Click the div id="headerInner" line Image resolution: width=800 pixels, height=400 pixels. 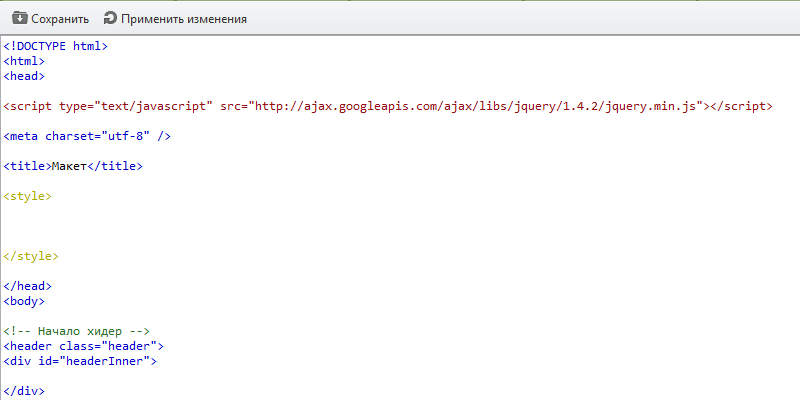click(x=80, y=361)
